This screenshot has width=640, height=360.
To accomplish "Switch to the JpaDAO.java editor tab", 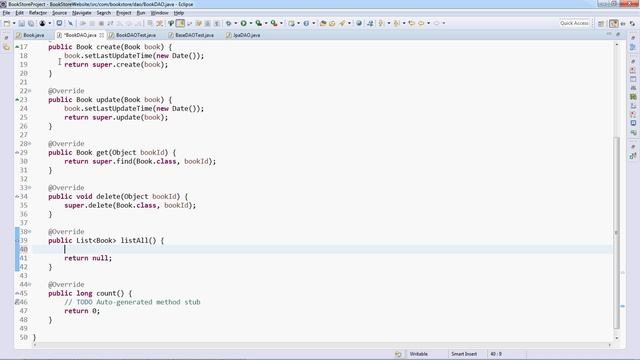I will click(246, 35).
